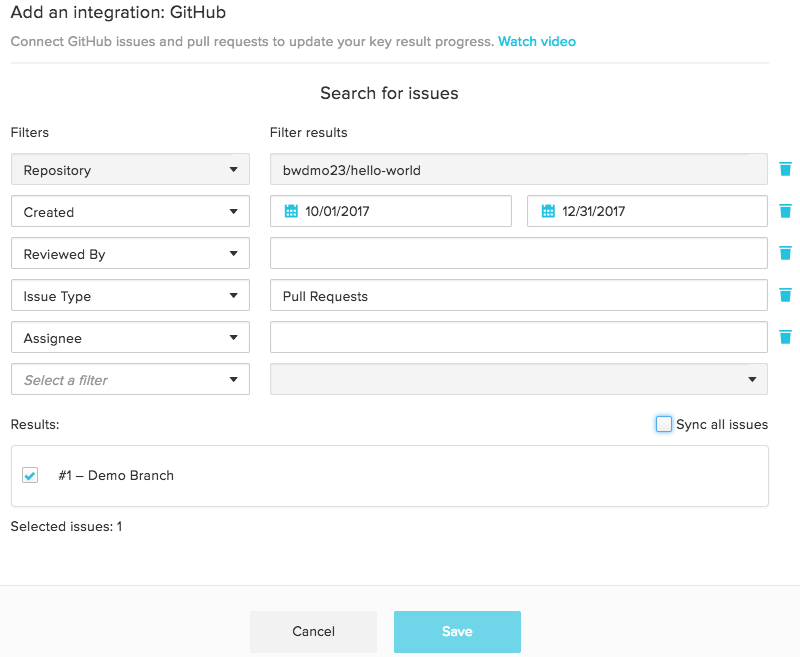Open the Select a filter dropdown

point(130,379)
